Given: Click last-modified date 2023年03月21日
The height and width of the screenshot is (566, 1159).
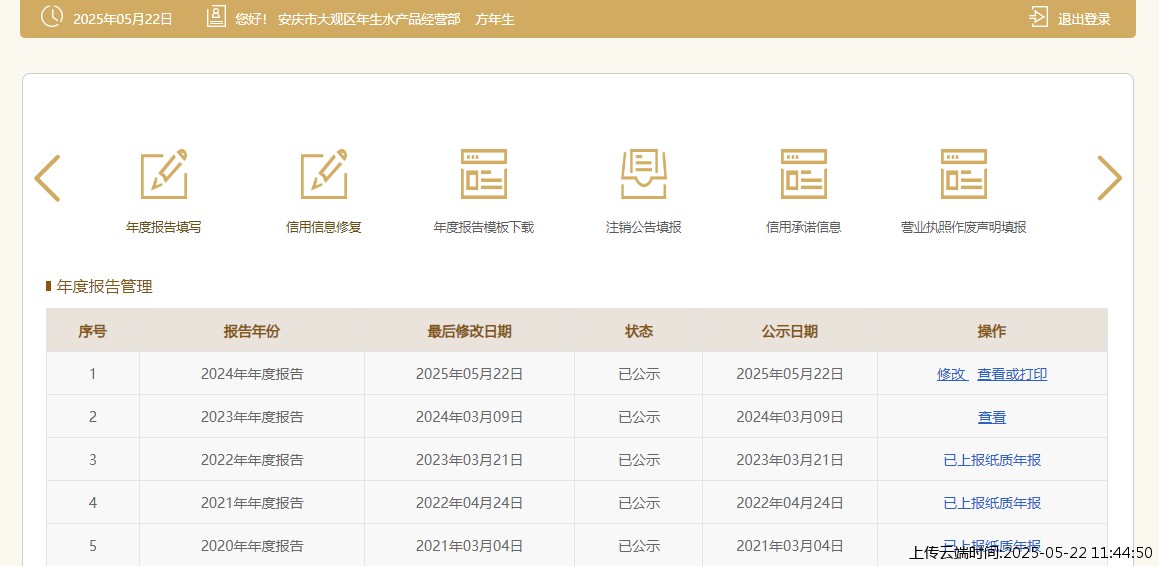Looking at the screenshot, I should [469, 460].
